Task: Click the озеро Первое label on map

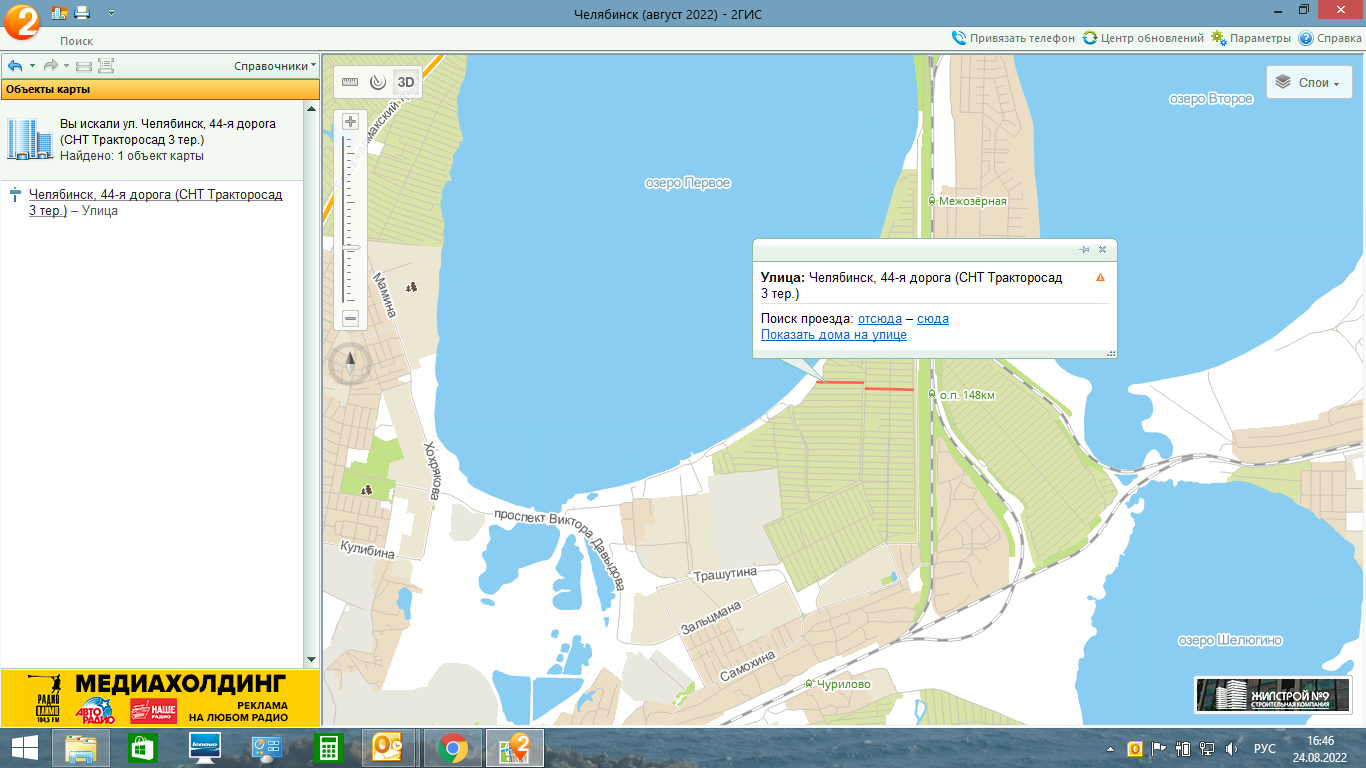Action: [x=687, y=183]
